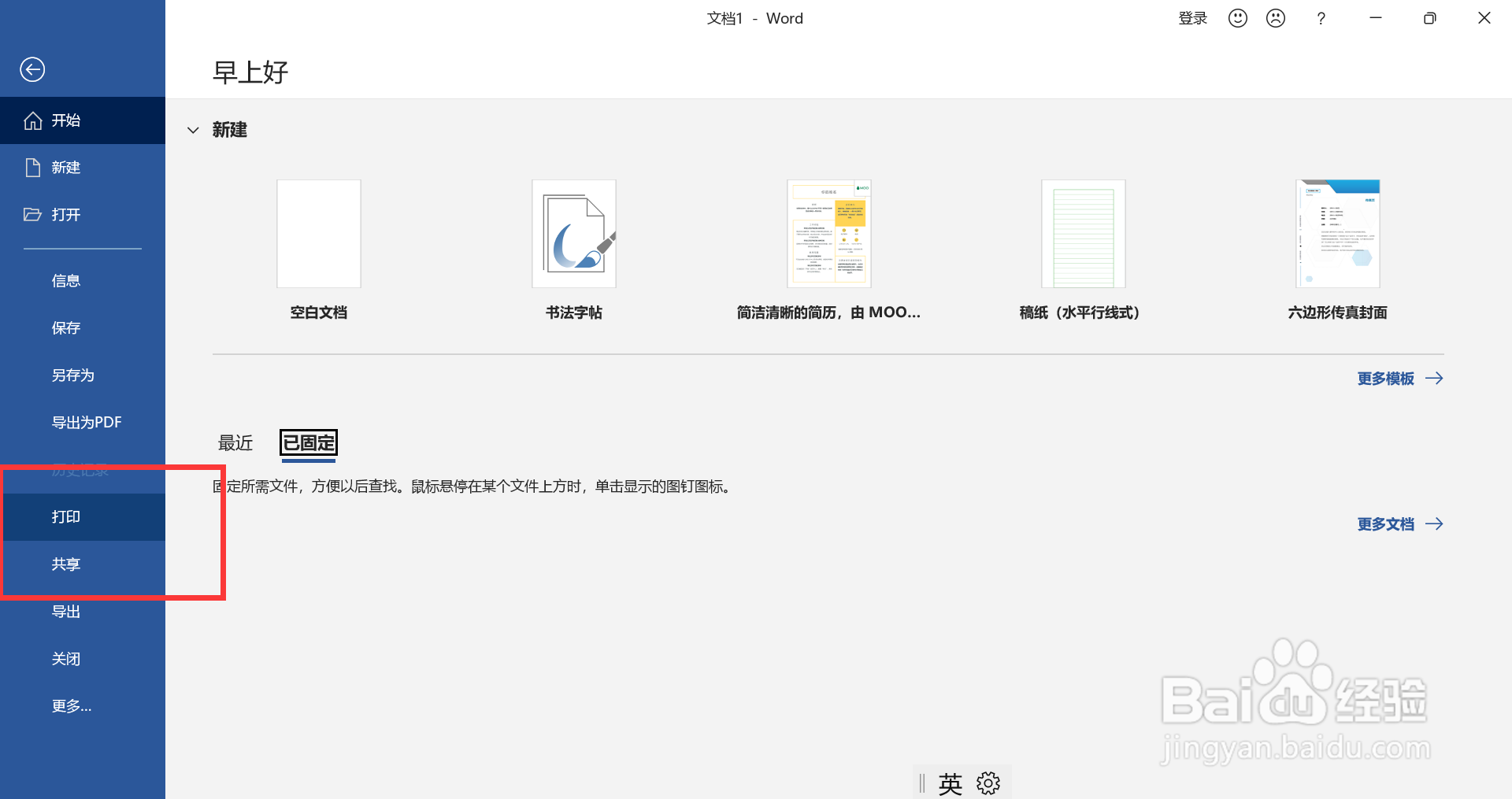Image resolution: width=1512 pixels, height=799 pixels.
Task: Click the house icon next to 开始
Action: (x=33, y=120)
